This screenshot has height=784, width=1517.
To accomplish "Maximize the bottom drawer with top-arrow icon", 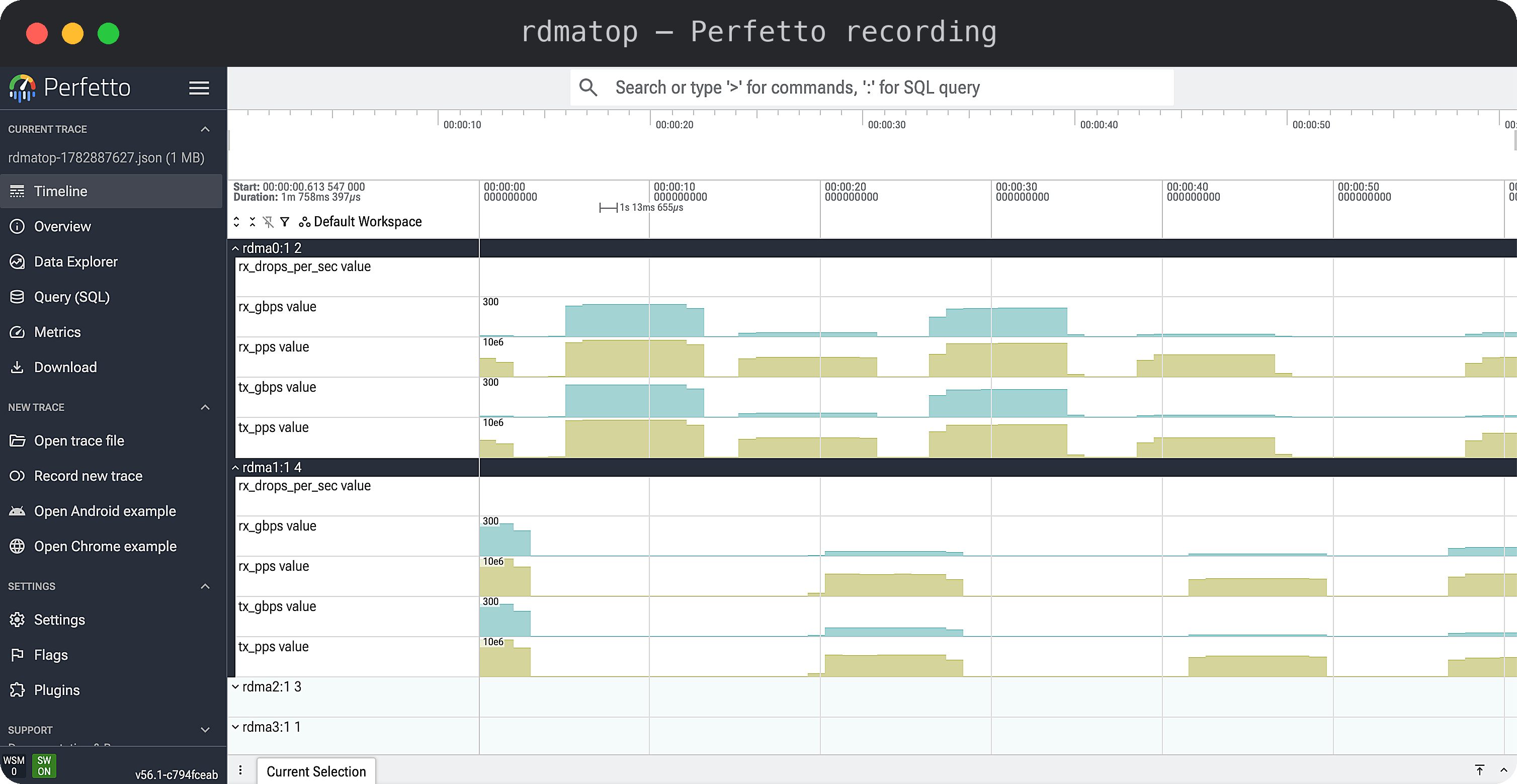I will [x=1479, y=770].
